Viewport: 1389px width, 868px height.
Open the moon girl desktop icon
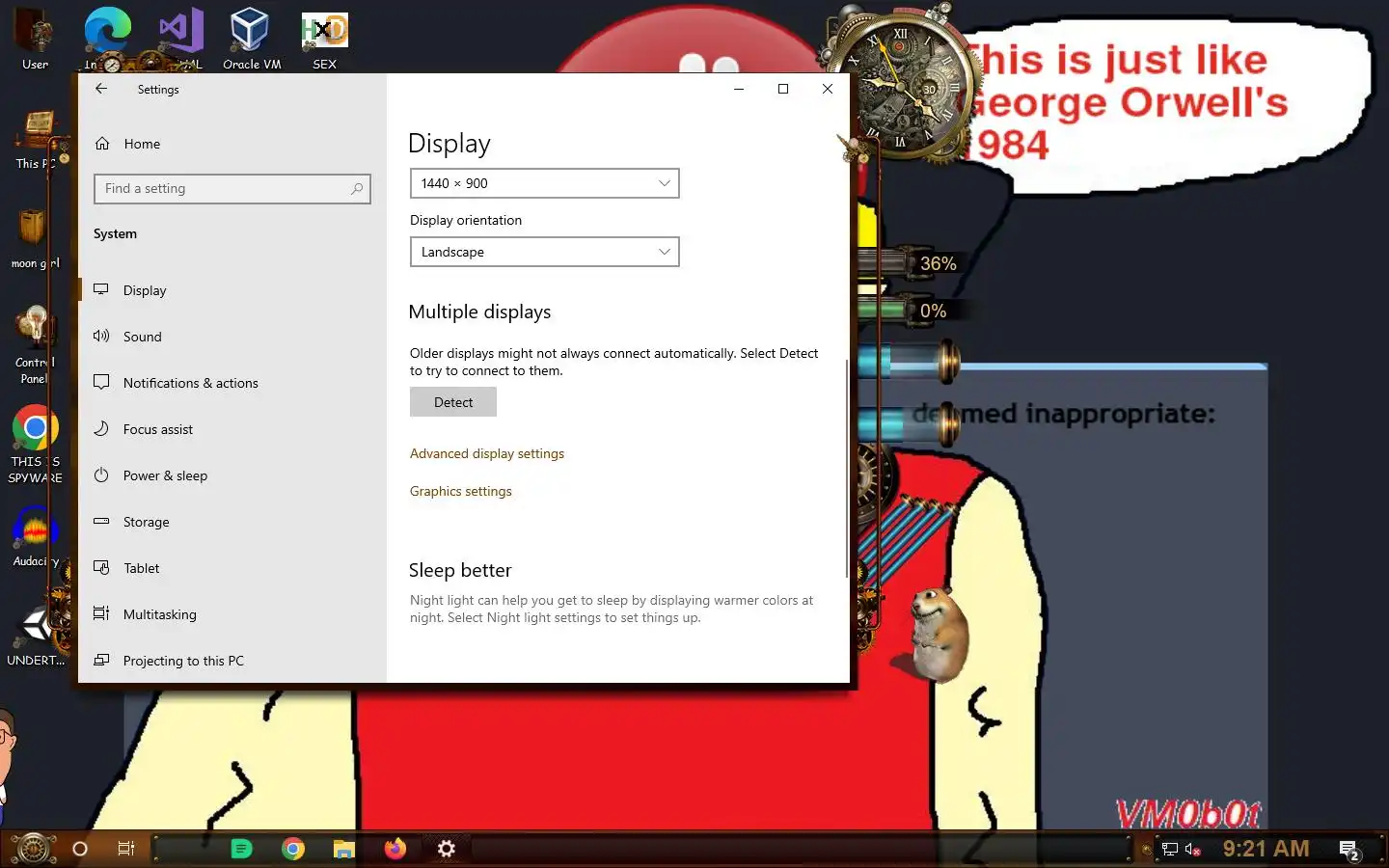click(x=35, y=239)
